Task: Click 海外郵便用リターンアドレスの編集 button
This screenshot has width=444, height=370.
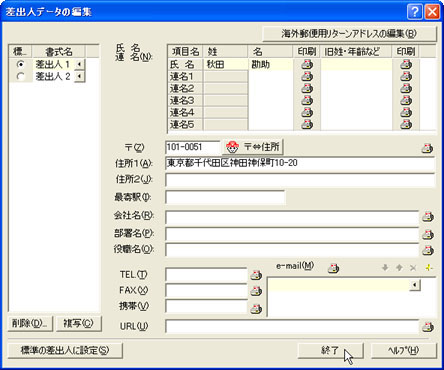Action: coord(349,34)
